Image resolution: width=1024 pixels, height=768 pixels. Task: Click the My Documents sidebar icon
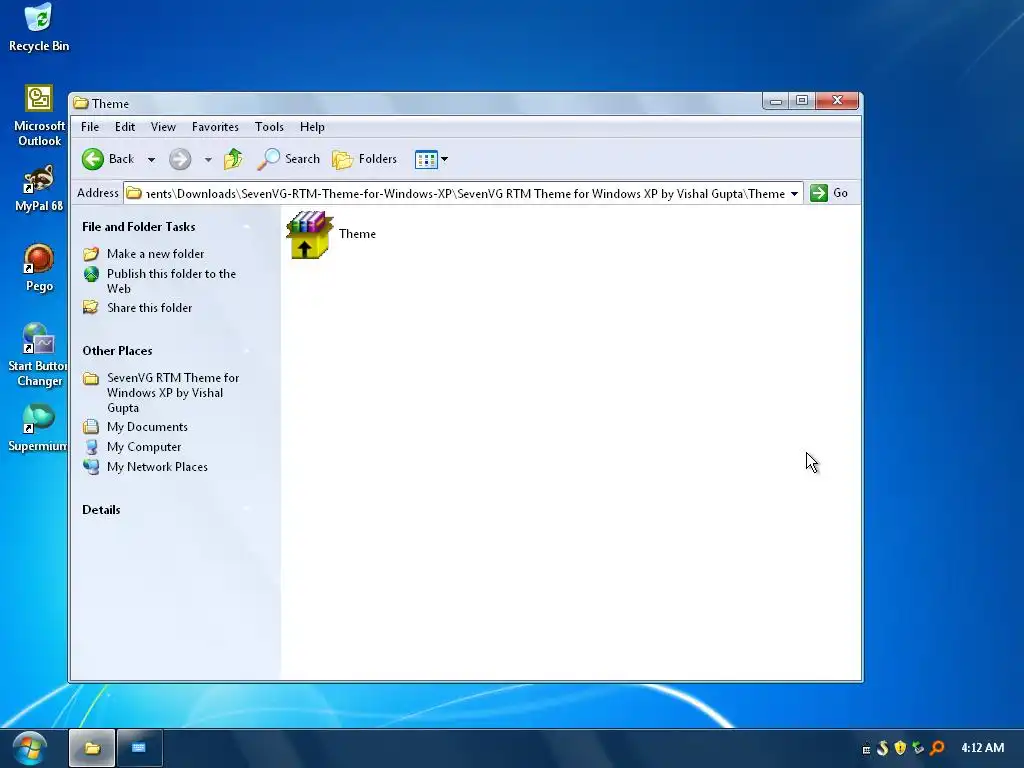91,426
